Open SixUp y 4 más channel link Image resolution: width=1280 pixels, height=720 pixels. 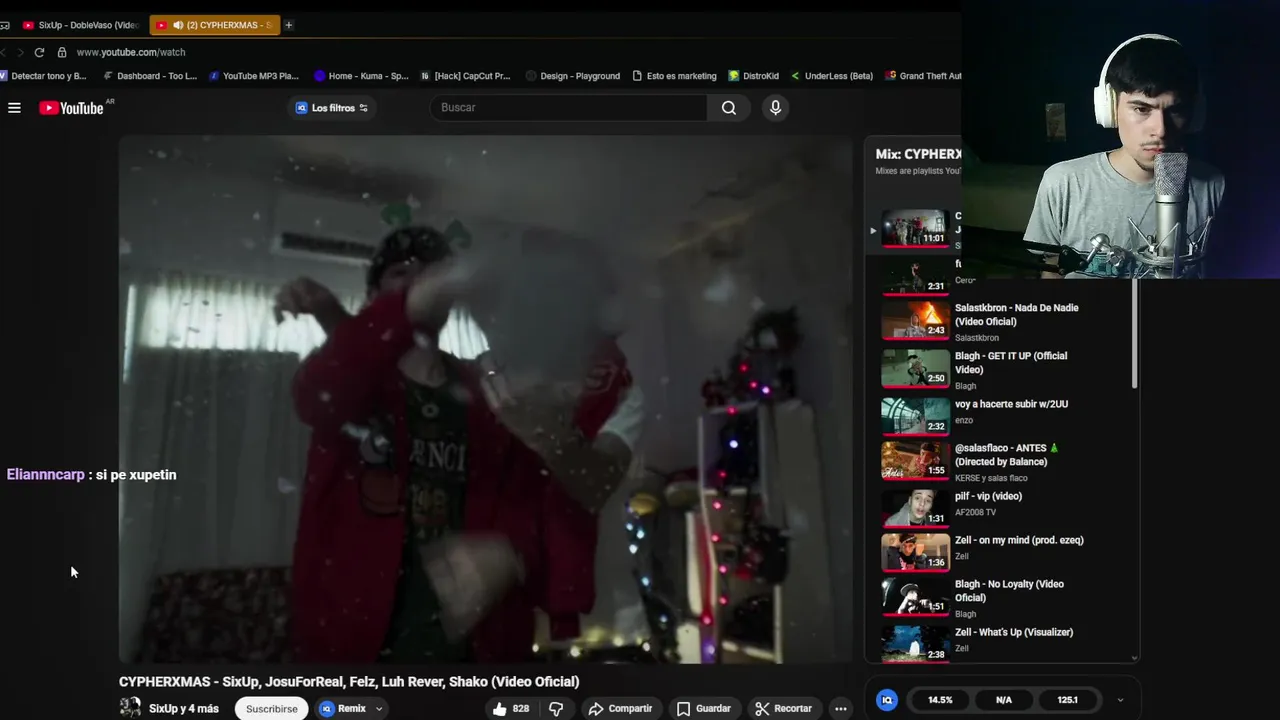[x=184, y=709]
